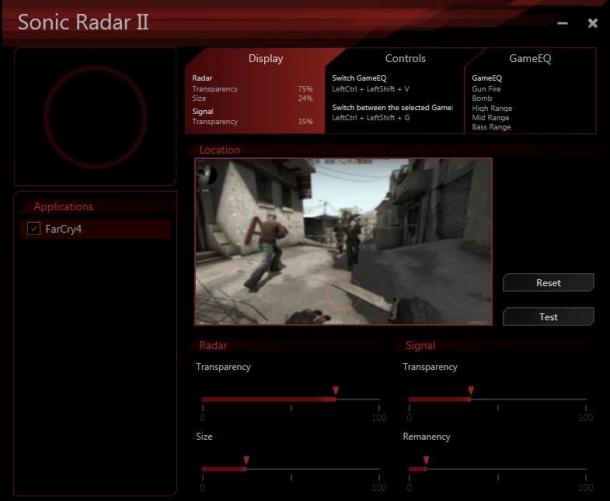Click the Bass Range GameEQ entry
This screenshot has width=610, height=501.
(x=491, y=127)
